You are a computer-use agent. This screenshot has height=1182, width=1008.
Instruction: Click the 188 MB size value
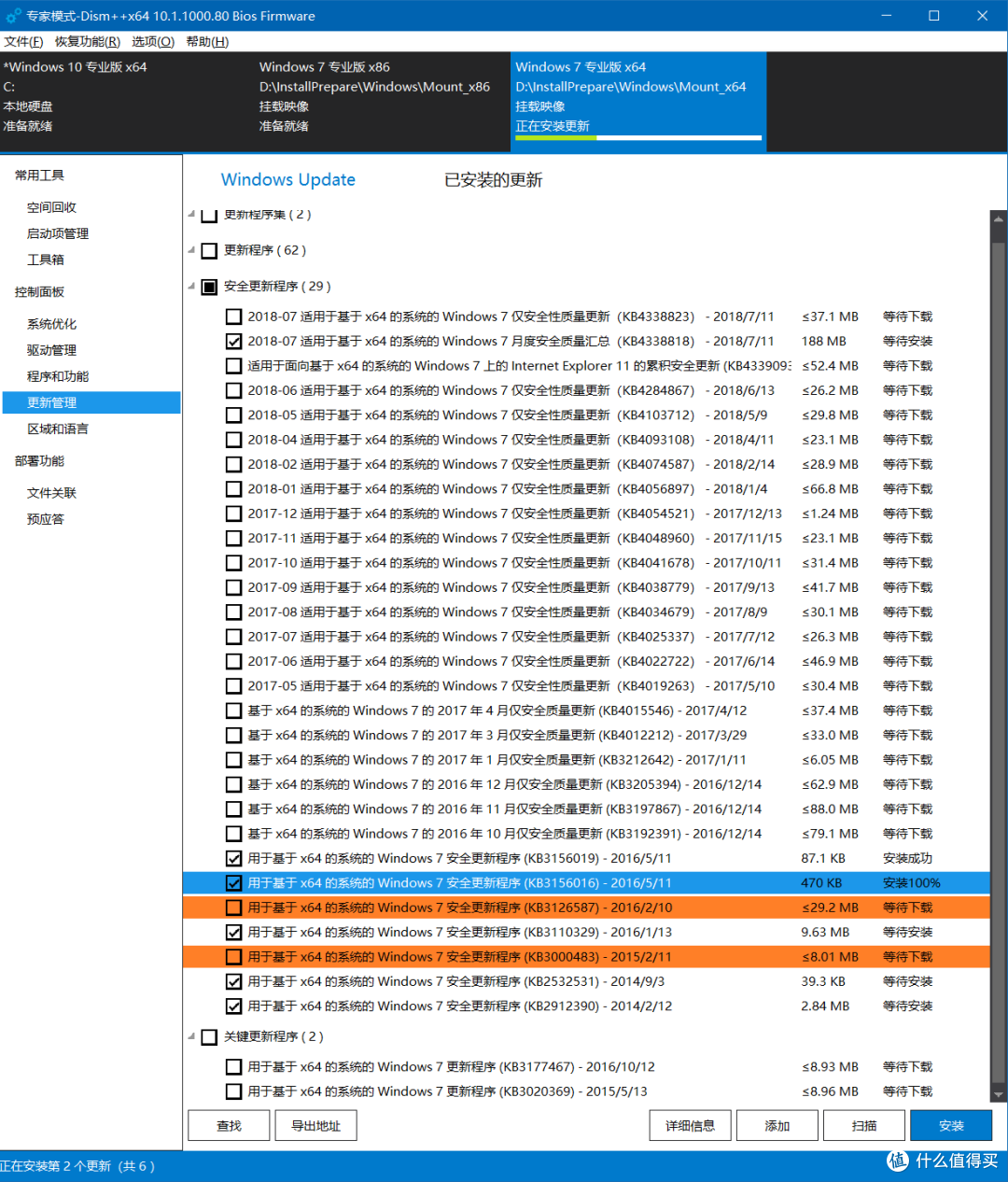pos(823,342)
